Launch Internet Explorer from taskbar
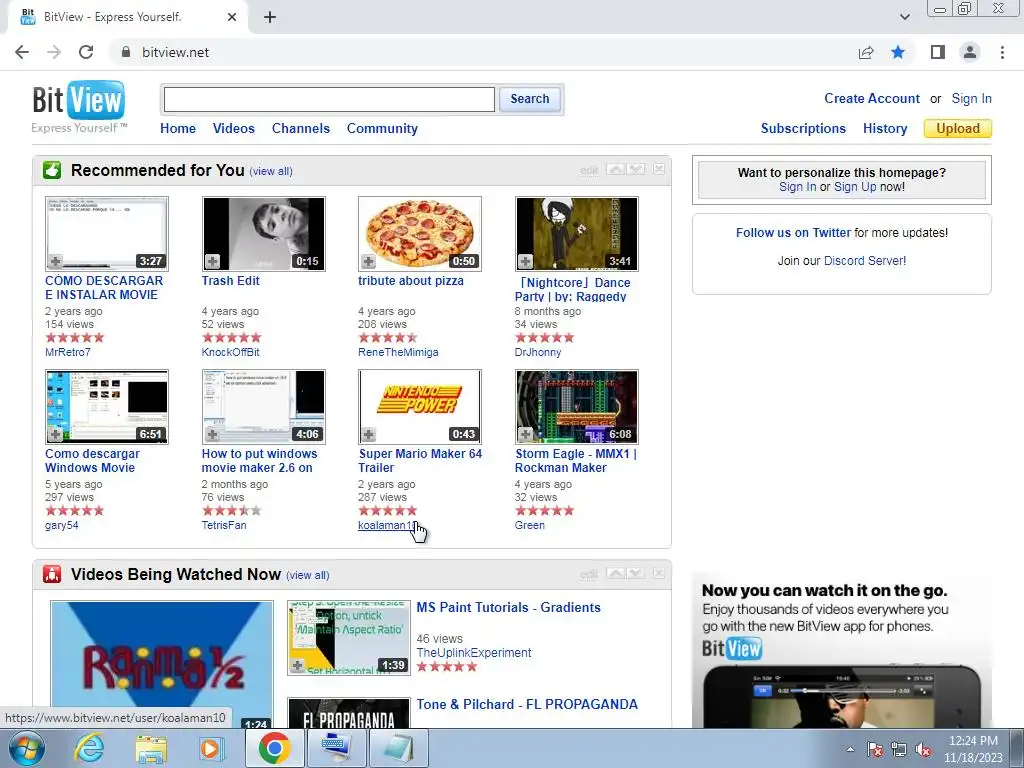Image resolution: width=1024 pixels, height=768 pixels. point(89,748)
